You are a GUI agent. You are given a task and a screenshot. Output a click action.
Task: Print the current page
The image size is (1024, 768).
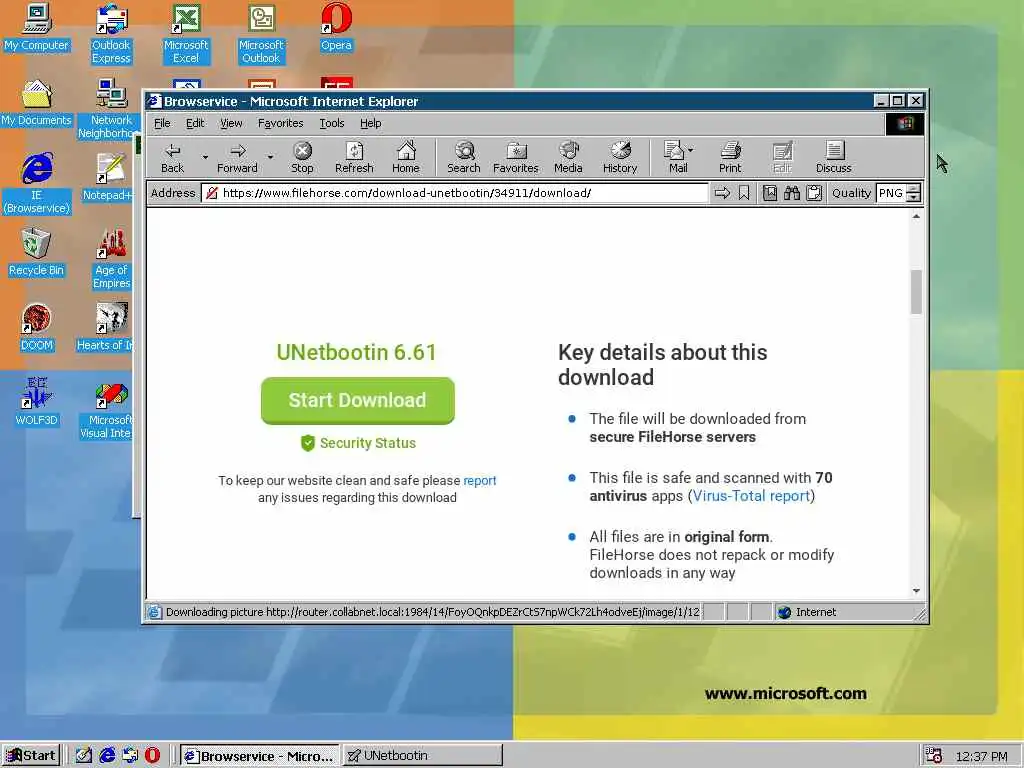click(730, 158)
